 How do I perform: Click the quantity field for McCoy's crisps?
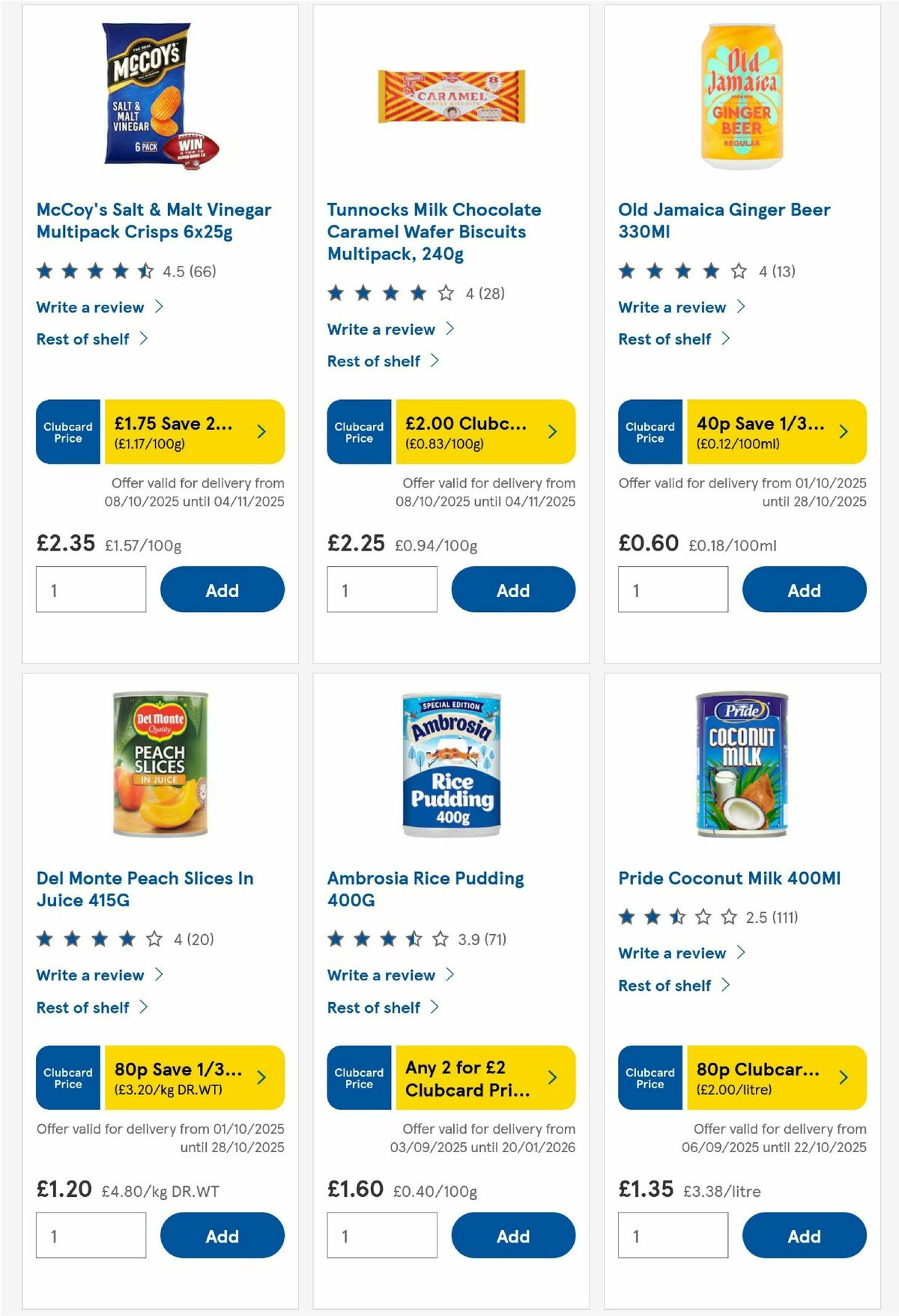(x=90, y=589)
